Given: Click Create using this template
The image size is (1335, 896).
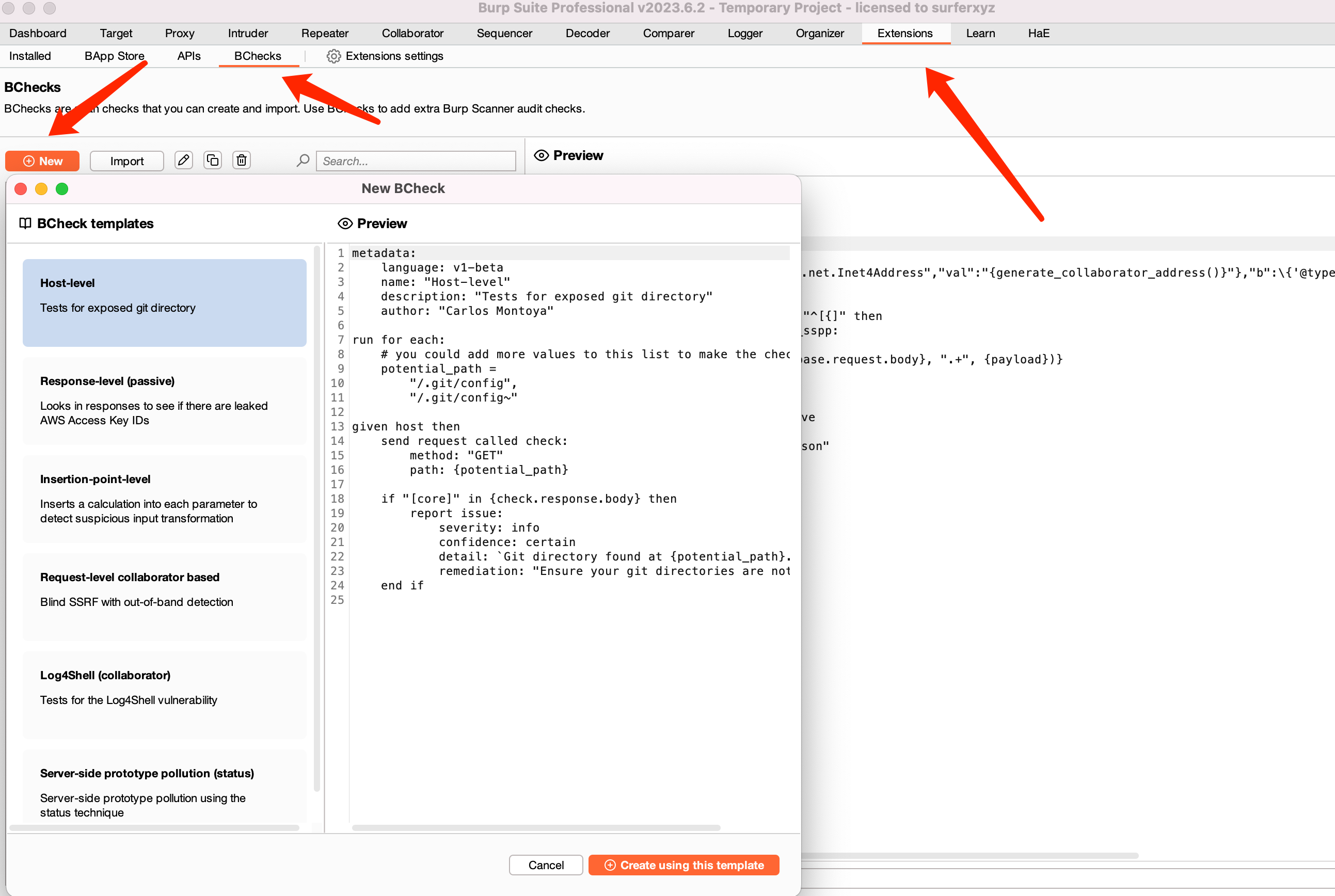Looking at the screenshot, I should point(684,865).
